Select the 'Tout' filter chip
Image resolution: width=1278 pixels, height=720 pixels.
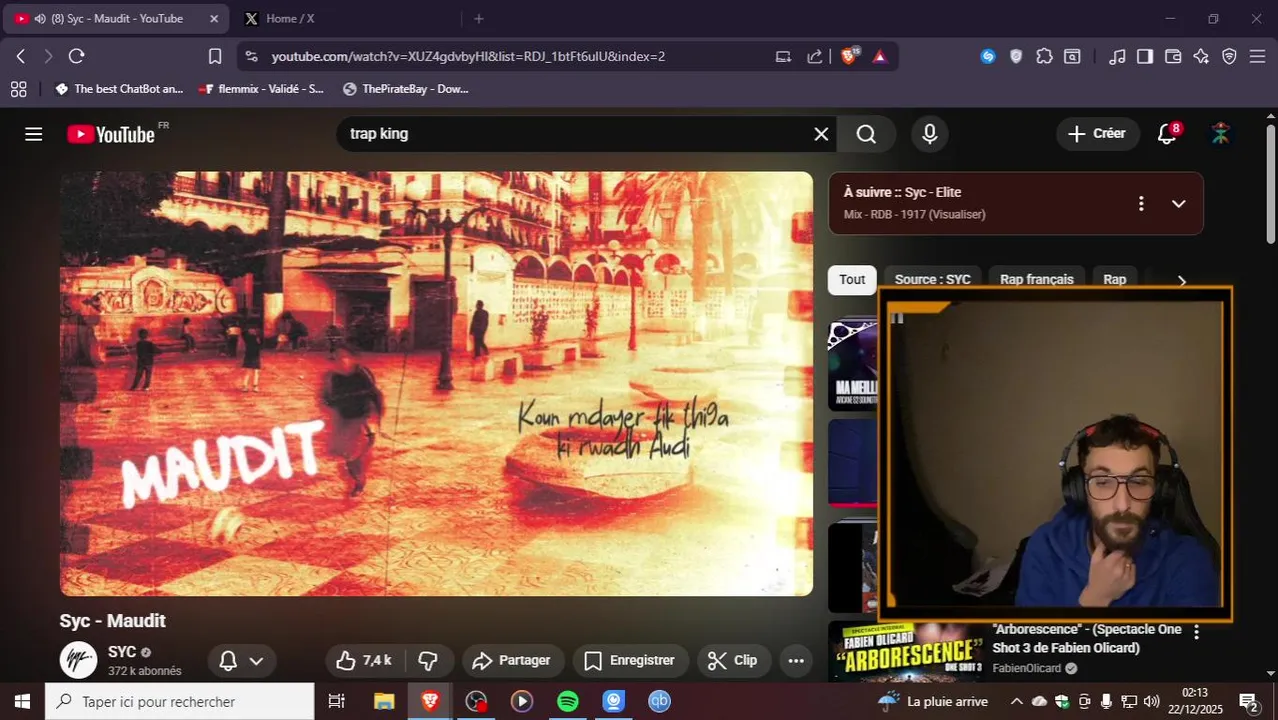click(852, 280)
